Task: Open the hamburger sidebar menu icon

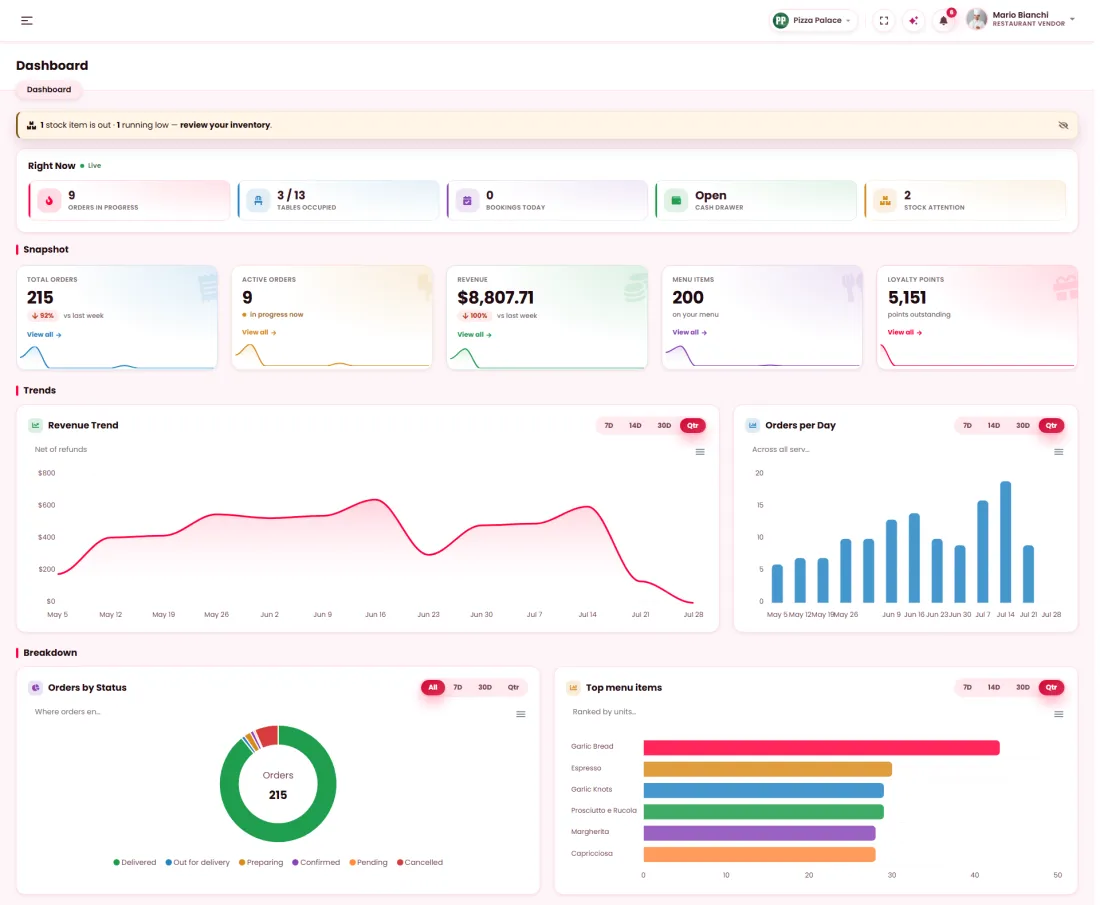Action: (27, 20)
